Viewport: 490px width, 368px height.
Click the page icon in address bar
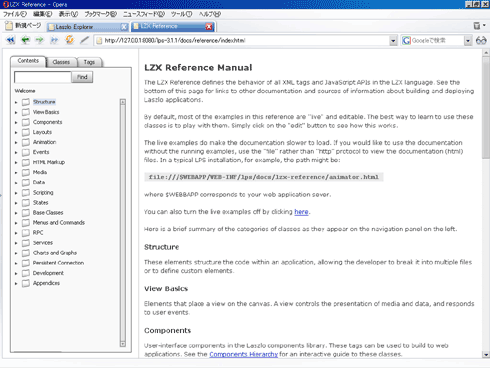(99, 41)
